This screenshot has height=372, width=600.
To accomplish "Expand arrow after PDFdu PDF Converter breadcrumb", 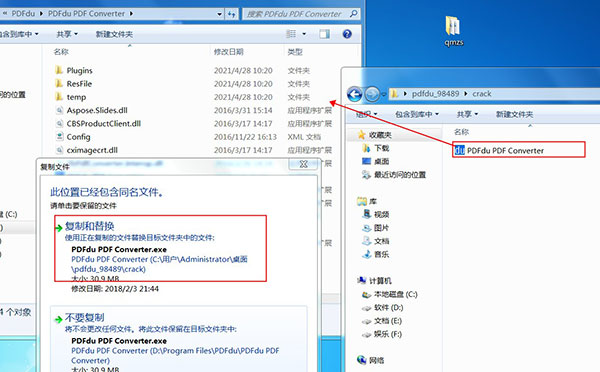I will pos(132,14).
